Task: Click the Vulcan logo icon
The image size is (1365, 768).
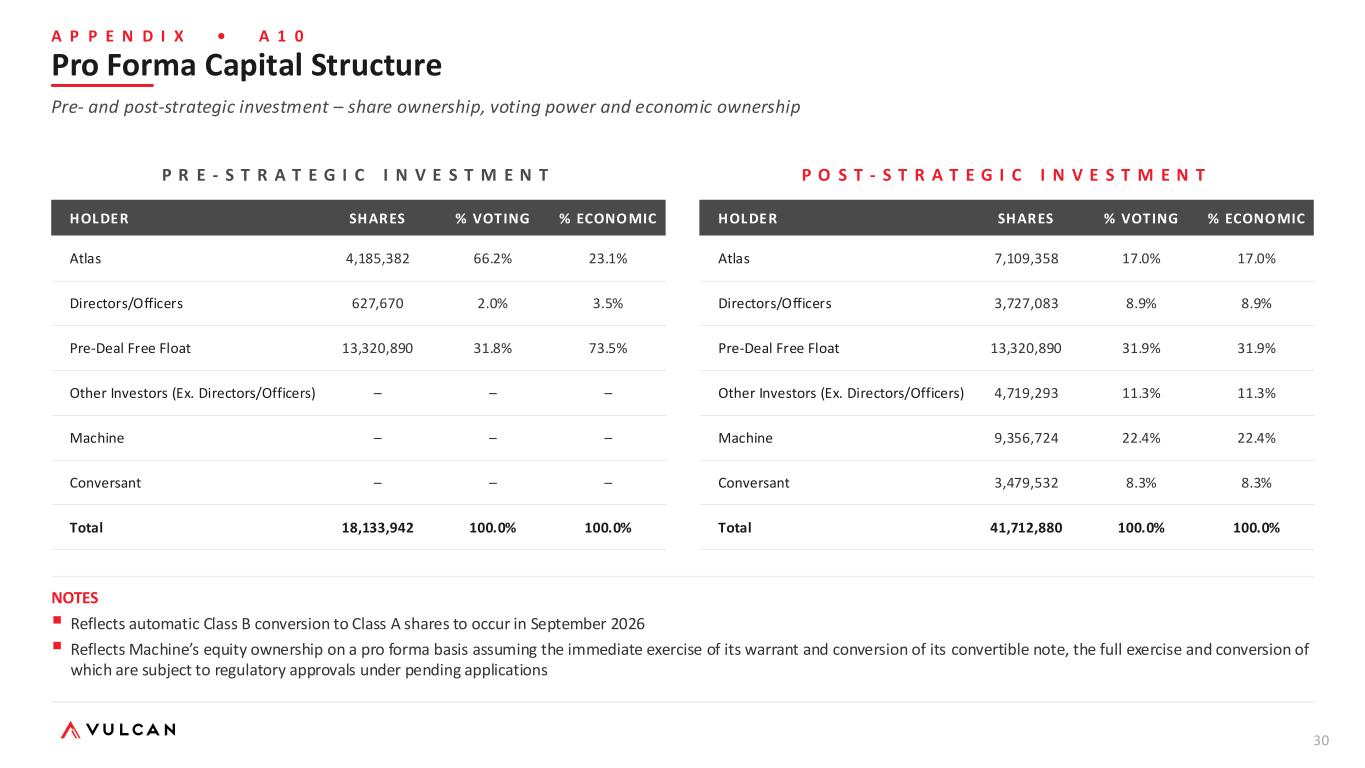Action: coord(71,730)
